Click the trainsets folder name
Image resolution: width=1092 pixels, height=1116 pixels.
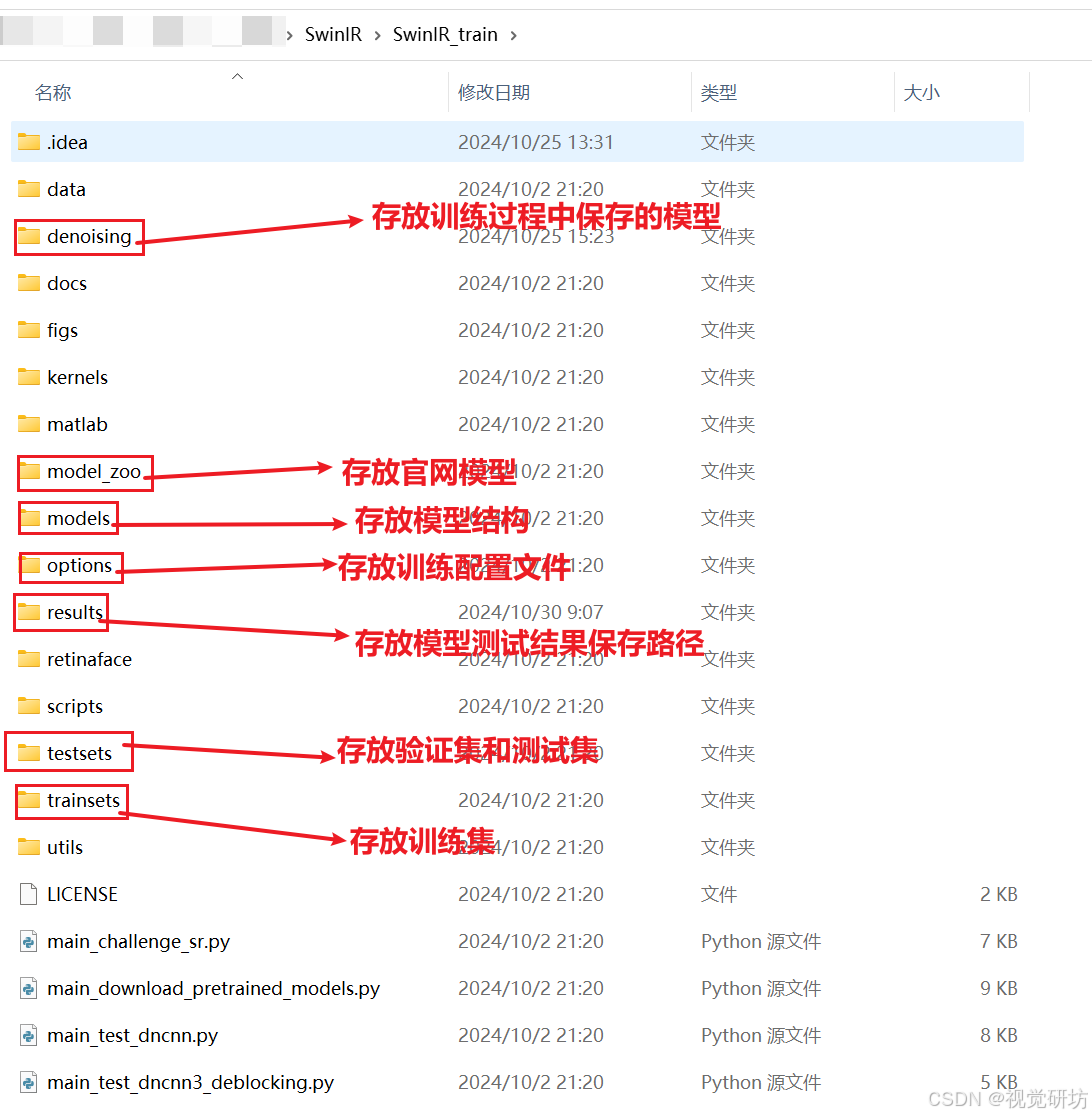(83, 800)
